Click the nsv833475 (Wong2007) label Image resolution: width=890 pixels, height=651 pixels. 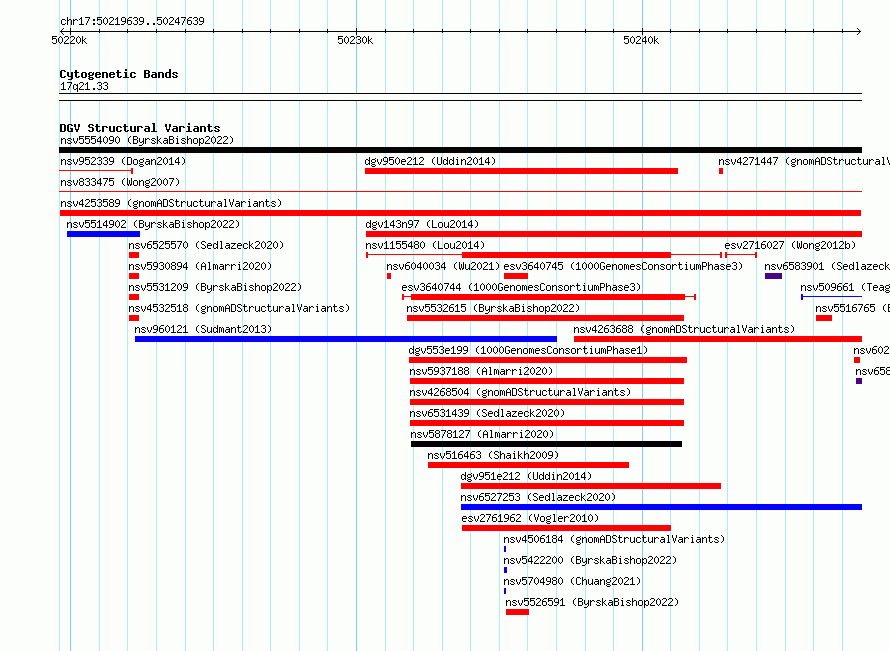(120, 182)
